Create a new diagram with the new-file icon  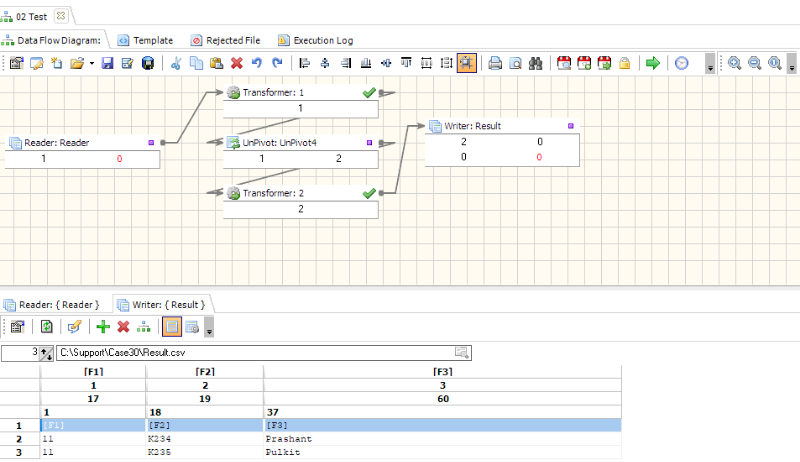[x=57, y=63]
